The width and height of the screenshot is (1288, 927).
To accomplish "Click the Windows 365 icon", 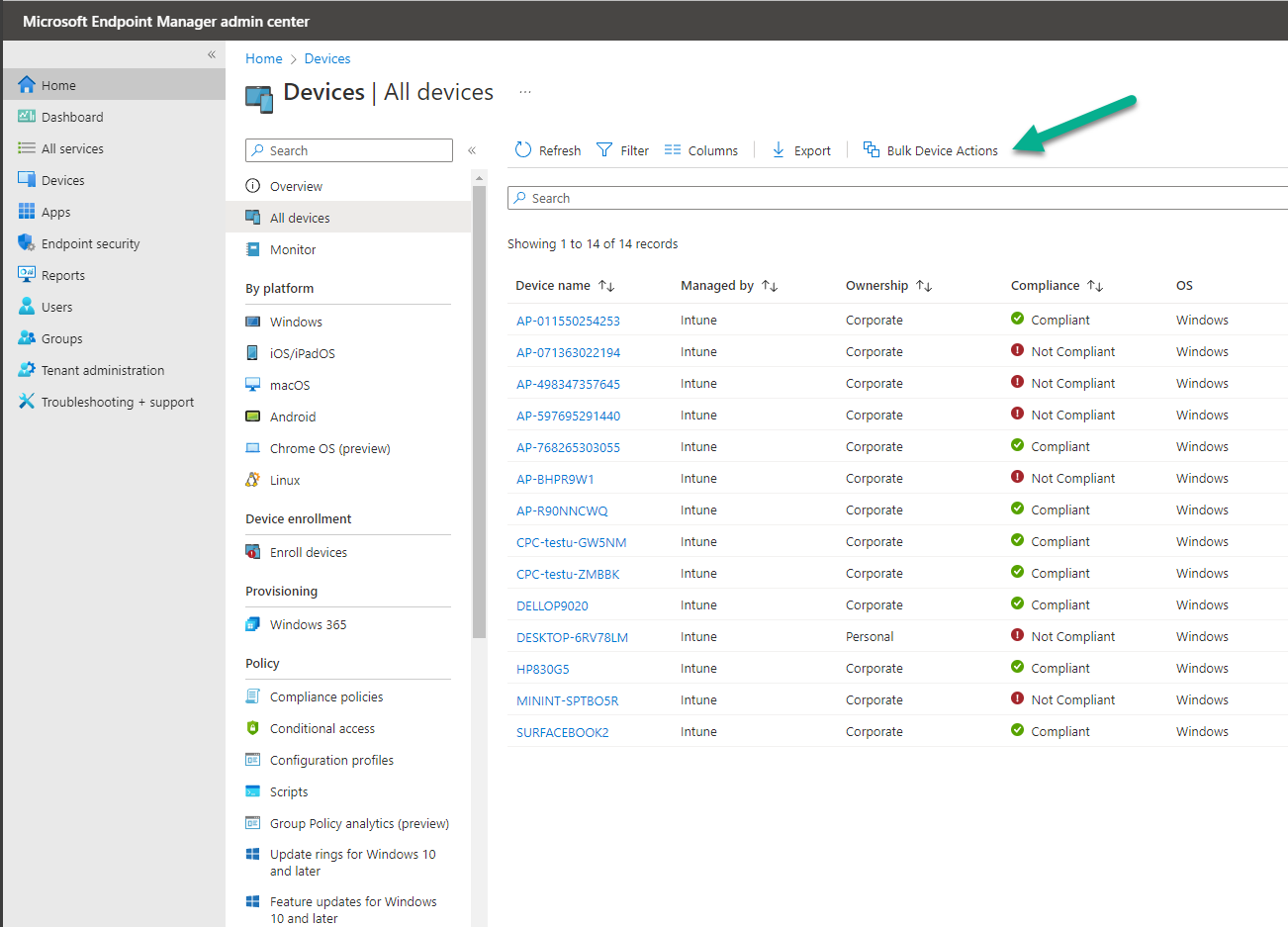I will pyautogui.click(x=253, y=624).
